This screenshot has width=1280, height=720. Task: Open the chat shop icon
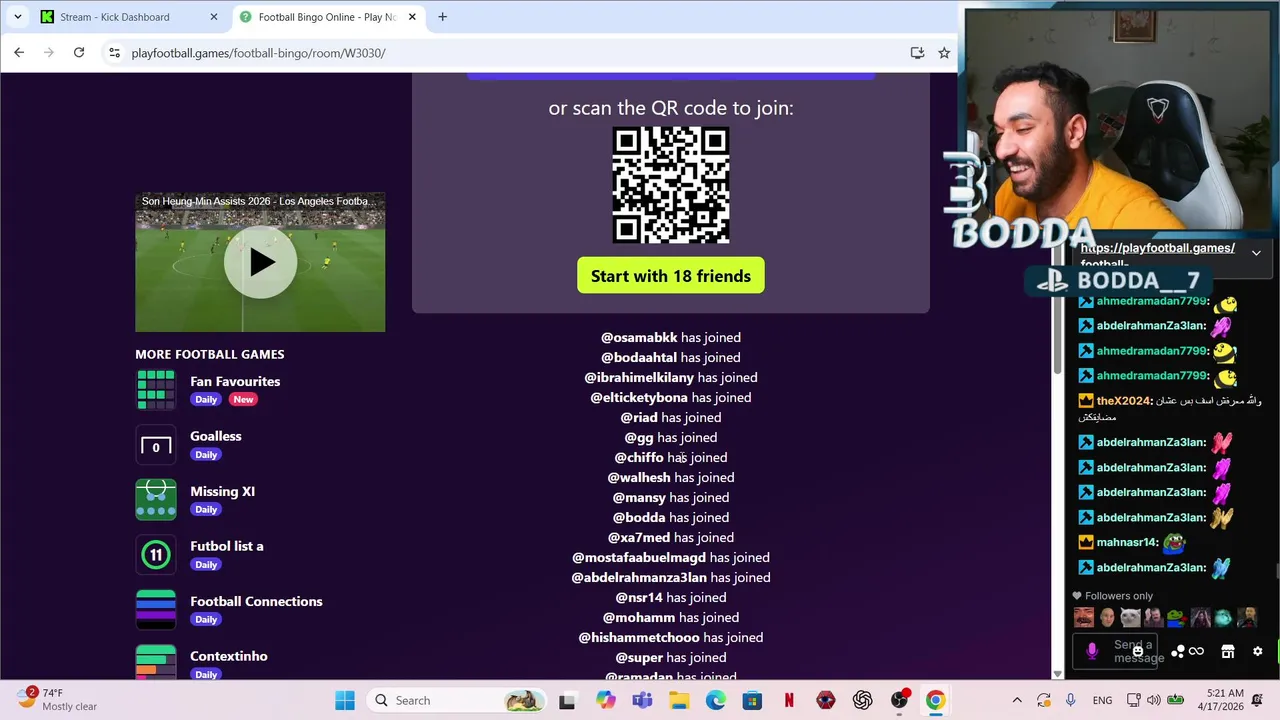tap(1228, 651)
